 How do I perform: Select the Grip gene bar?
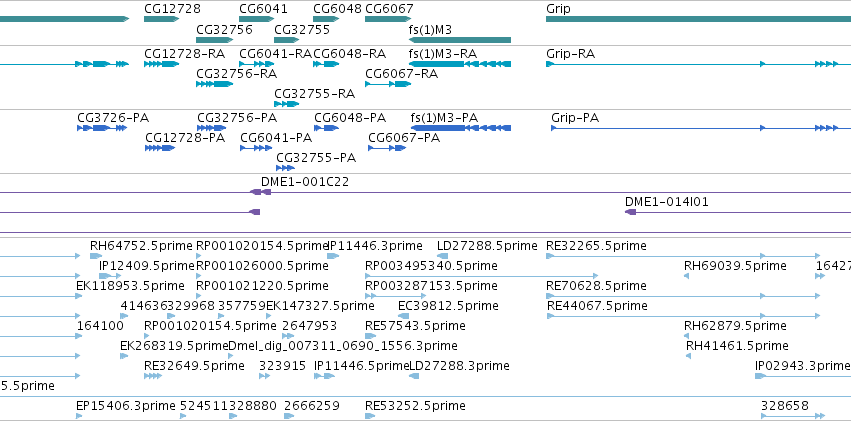click(x=698, y=19)
